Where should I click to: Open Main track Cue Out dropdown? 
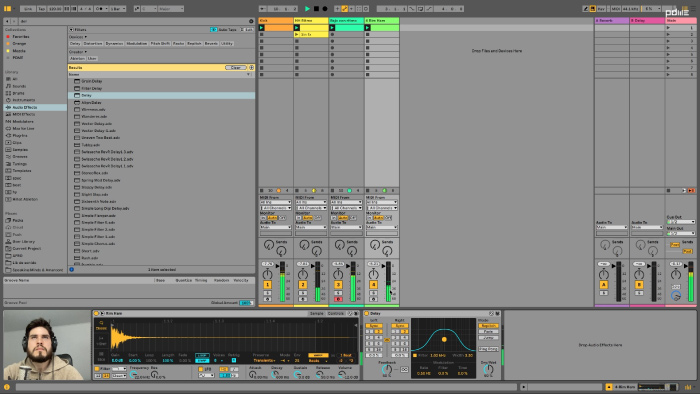coord(681,222)
